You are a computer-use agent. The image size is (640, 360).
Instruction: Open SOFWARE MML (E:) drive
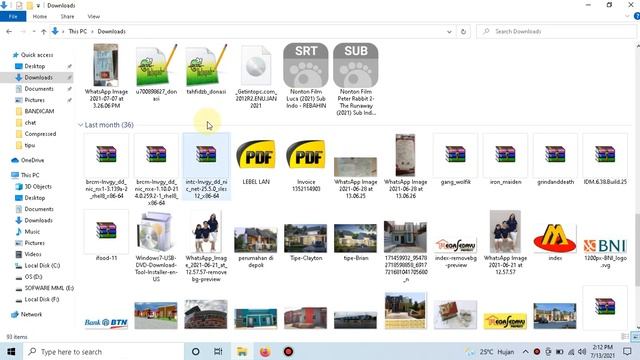point(49,288)
